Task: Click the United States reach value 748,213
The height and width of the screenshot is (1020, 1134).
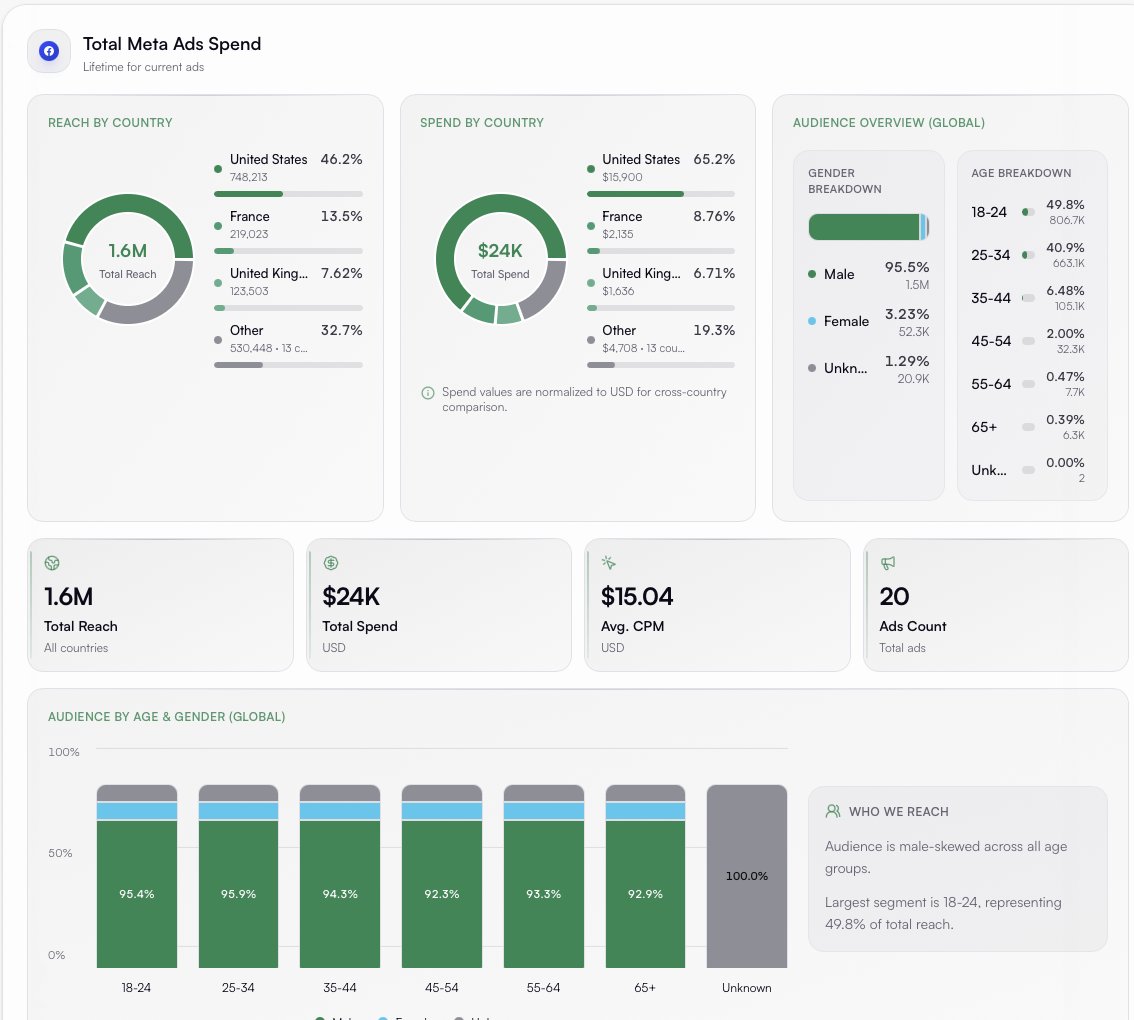Action: [x=249, y=177]
